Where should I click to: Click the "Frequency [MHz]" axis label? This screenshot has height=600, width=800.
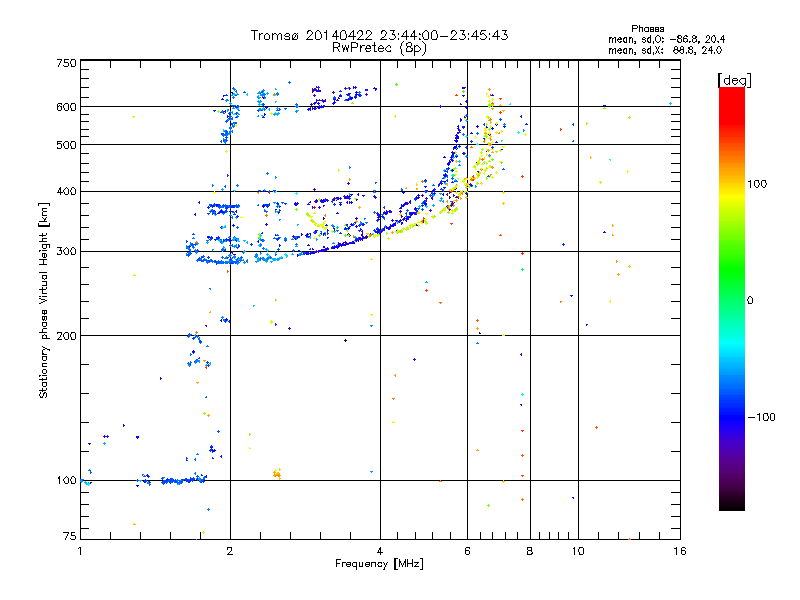379,564
